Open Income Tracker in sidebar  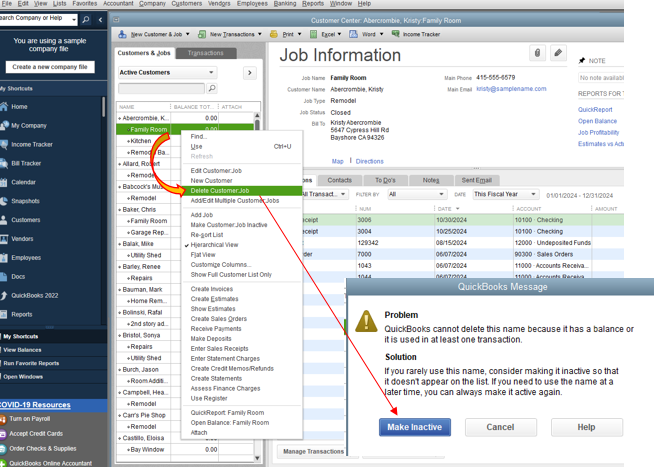32,144
